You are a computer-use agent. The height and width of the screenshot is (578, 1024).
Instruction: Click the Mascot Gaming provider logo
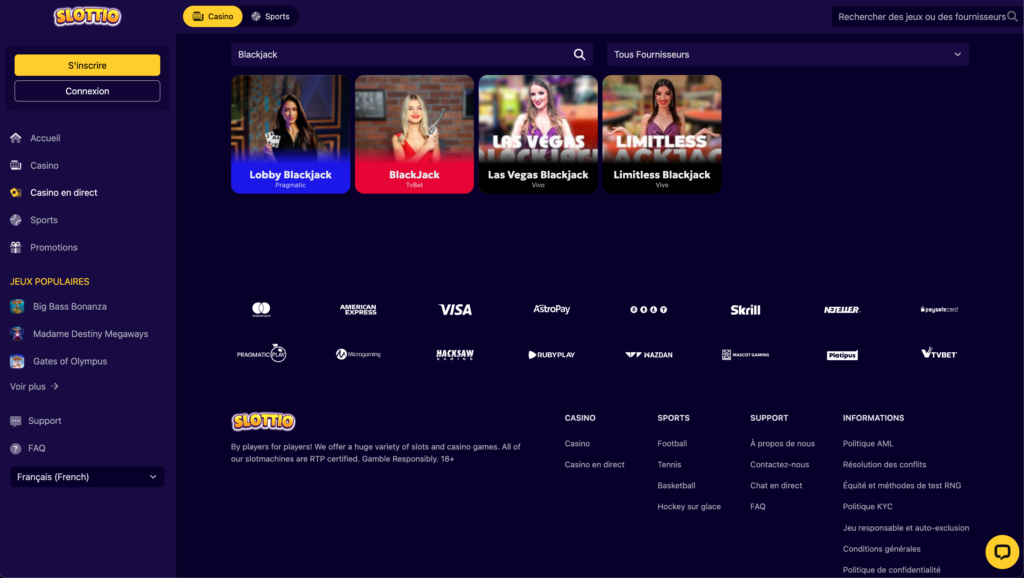pos(745,355)
